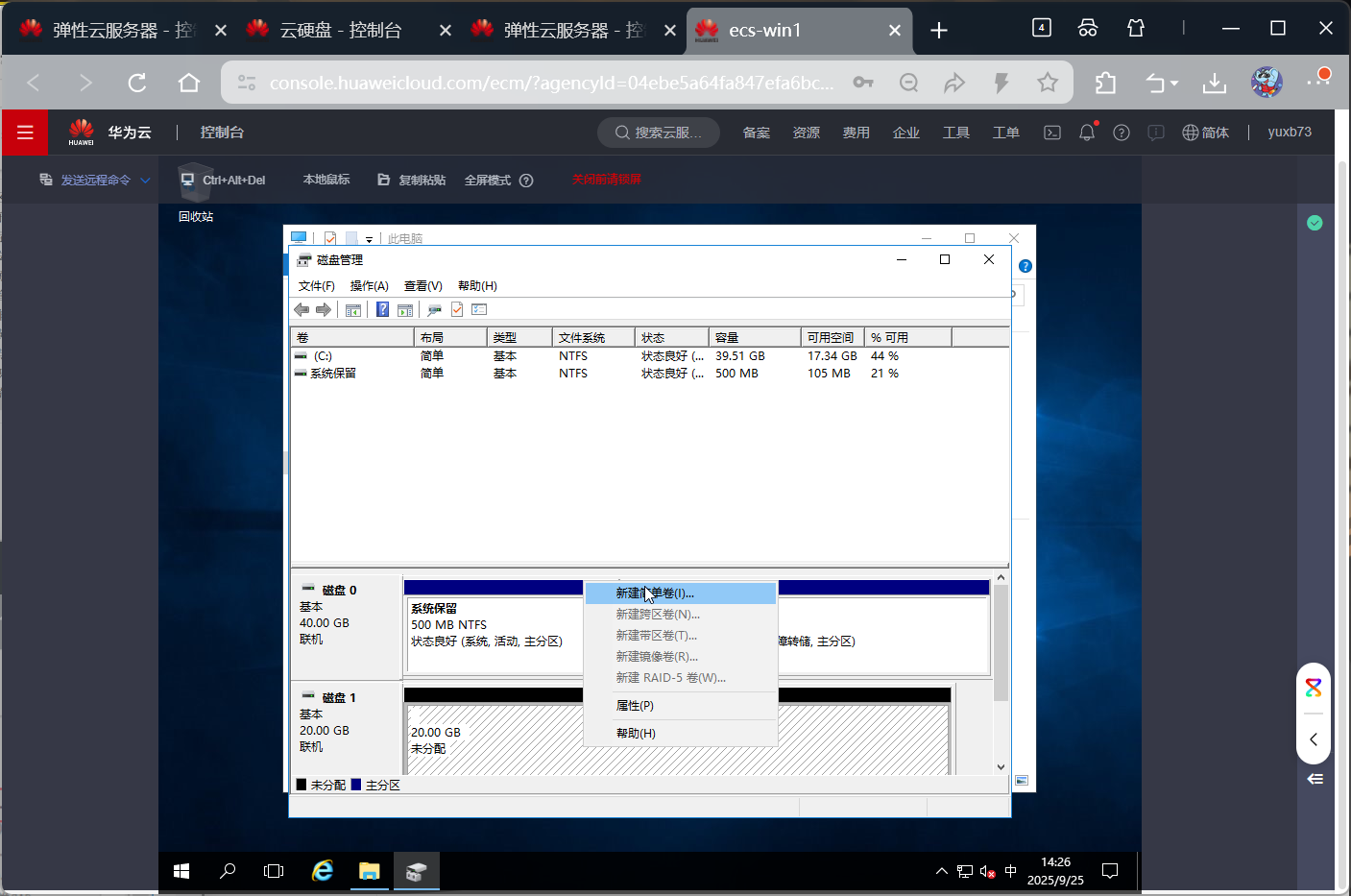The width and height of the screenshot is (1351, 896).
Task: Open the Windows action center icon
Action: [x=1110, y=871]
